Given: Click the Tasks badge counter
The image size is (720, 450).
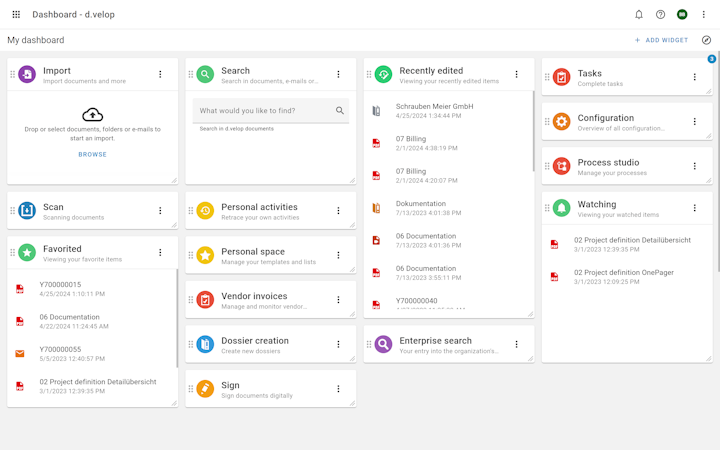Looking at the screenshot, I should coord(711,59).
